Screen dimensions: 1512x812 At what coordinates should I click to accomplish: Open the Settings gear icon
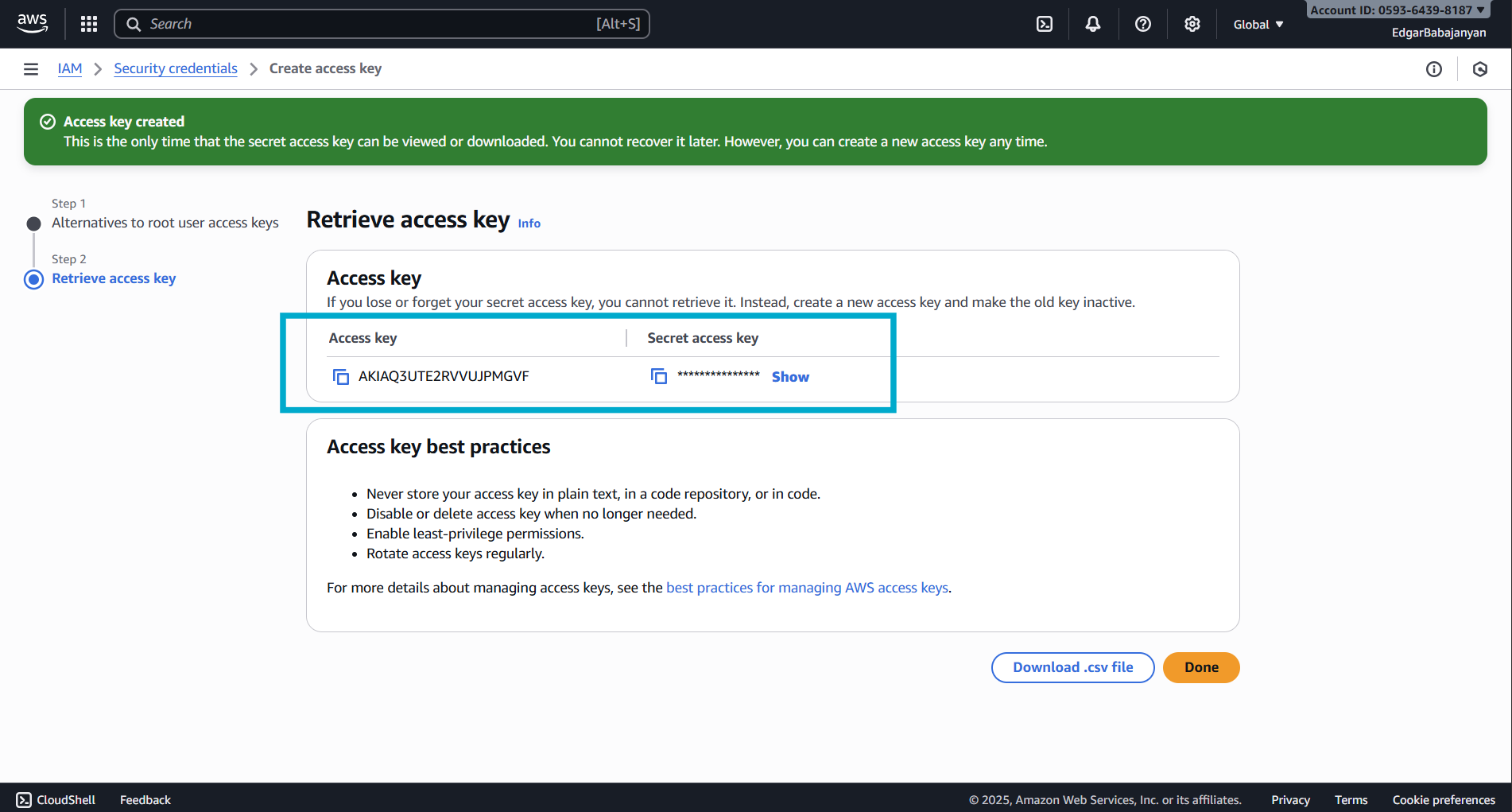tap(1192, 24)
